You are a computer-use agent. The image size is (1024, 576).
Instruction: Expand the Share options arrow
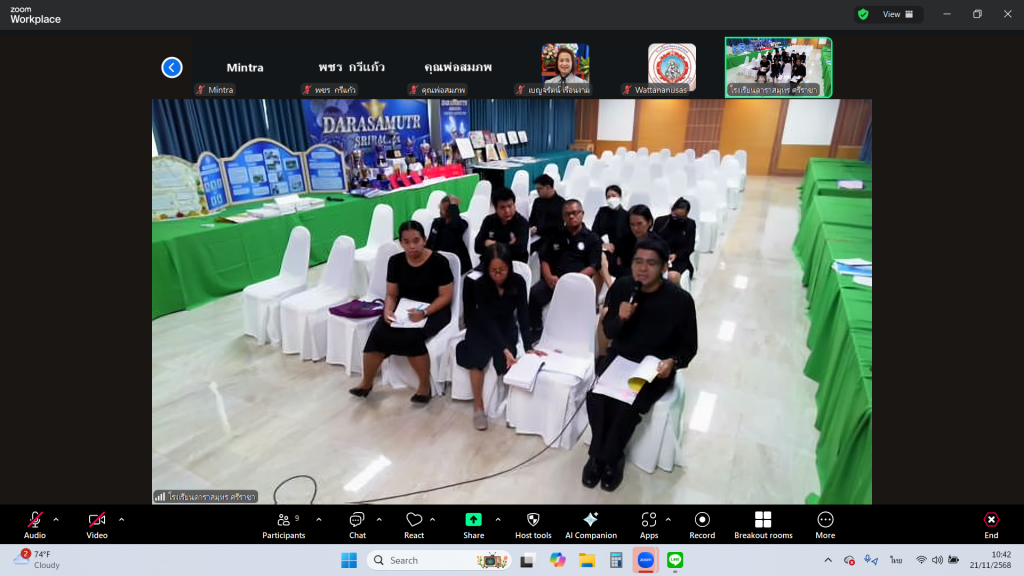[498, 519]
